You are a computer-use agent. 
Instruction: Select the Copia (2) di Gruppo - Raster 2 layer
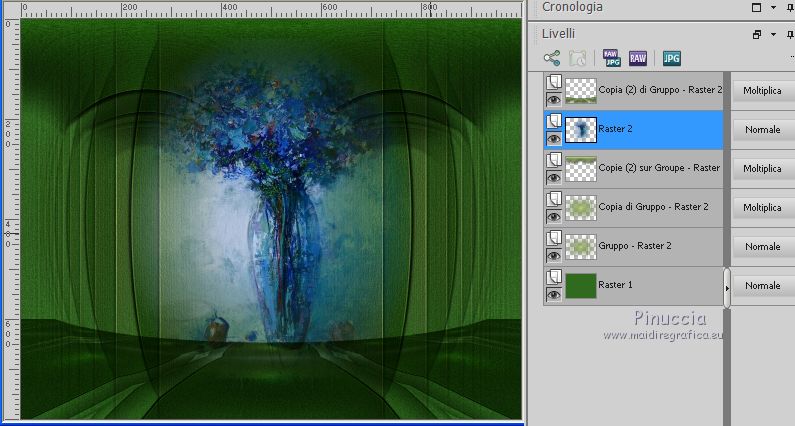click(660, 90)
